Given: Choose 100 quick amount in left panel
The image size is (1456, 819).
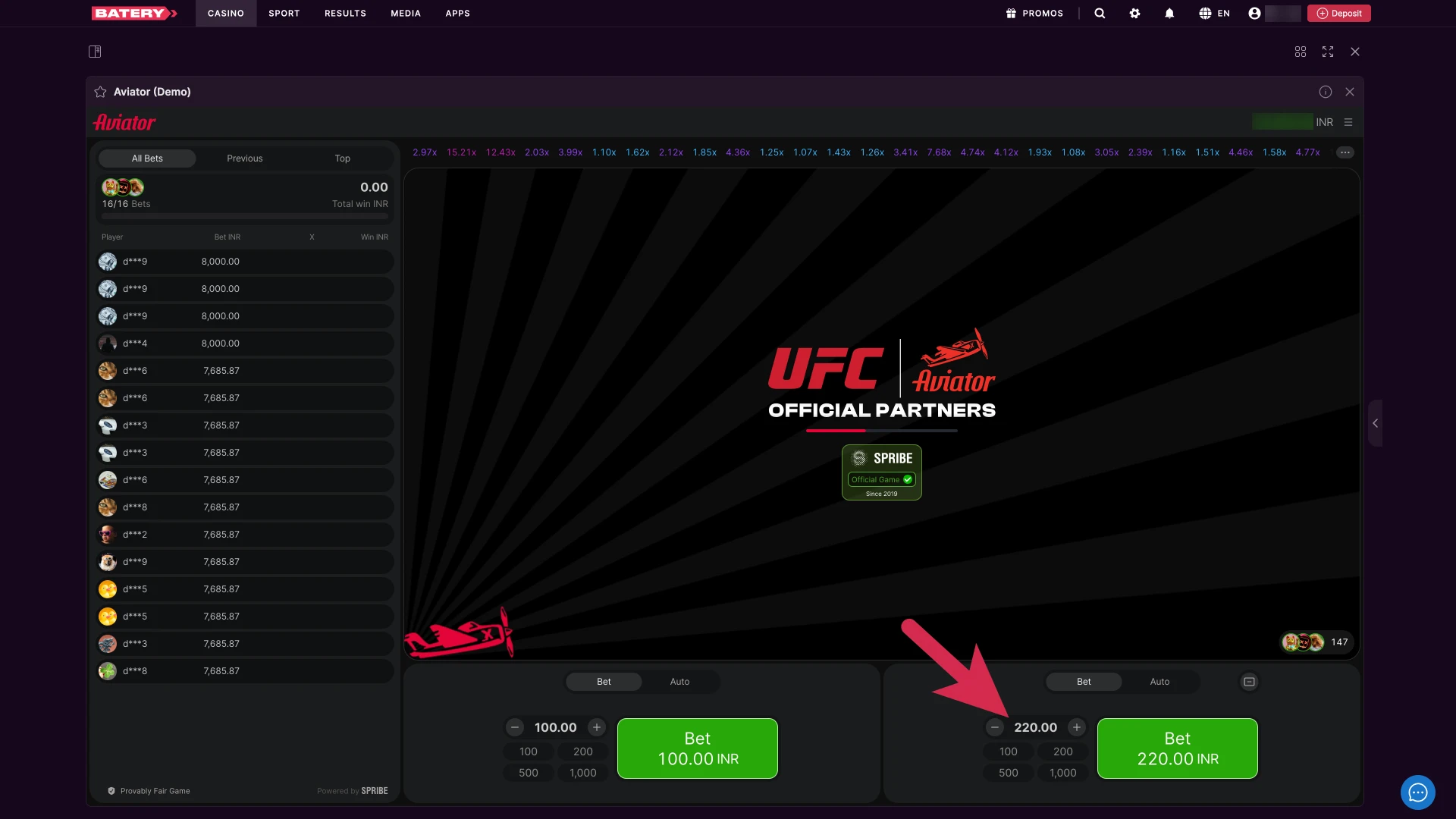Looking at the screenshot, I should 529,752.
